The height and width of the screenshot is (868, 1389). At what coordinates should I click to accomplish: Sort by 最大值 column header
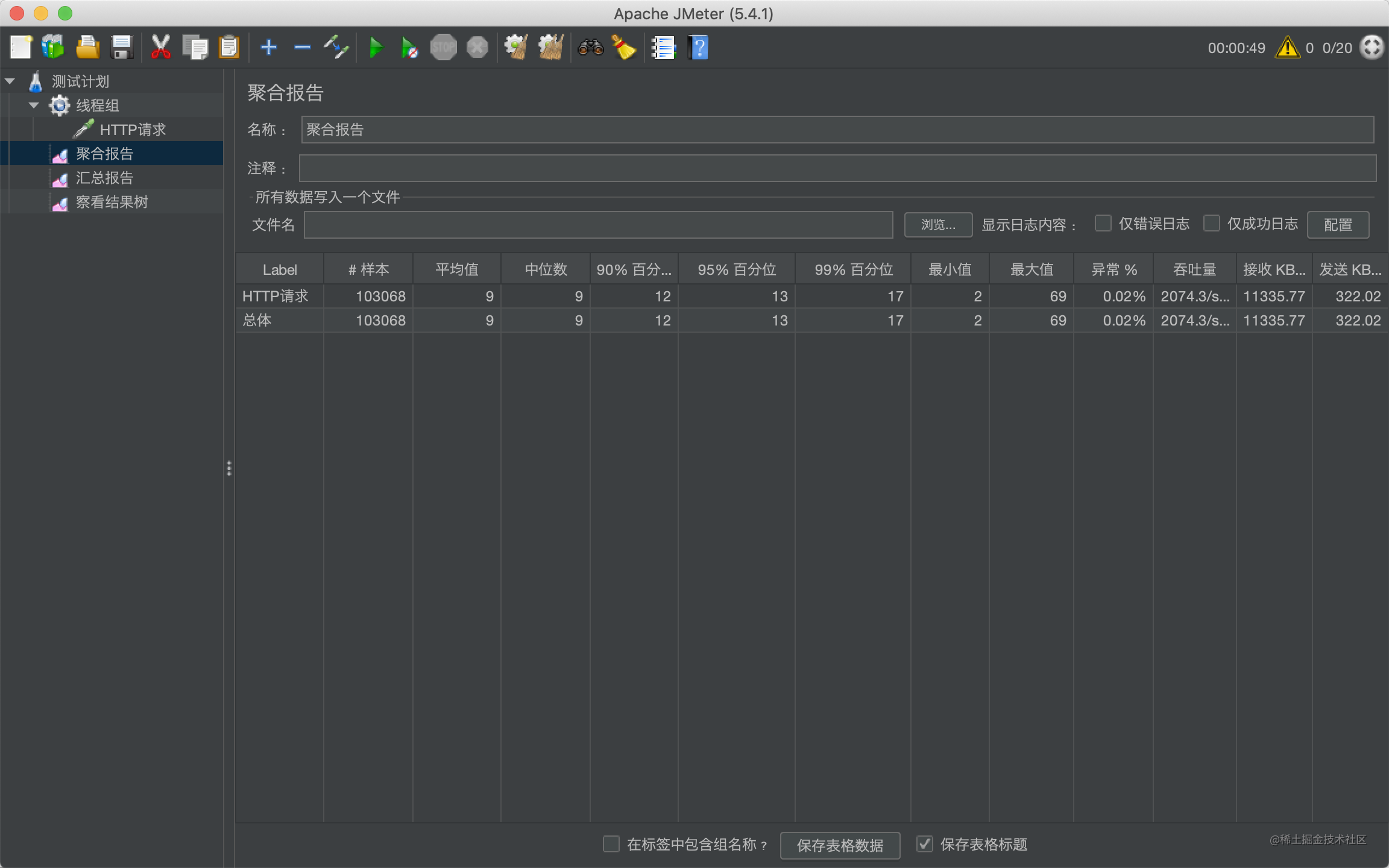[1032, 269]
